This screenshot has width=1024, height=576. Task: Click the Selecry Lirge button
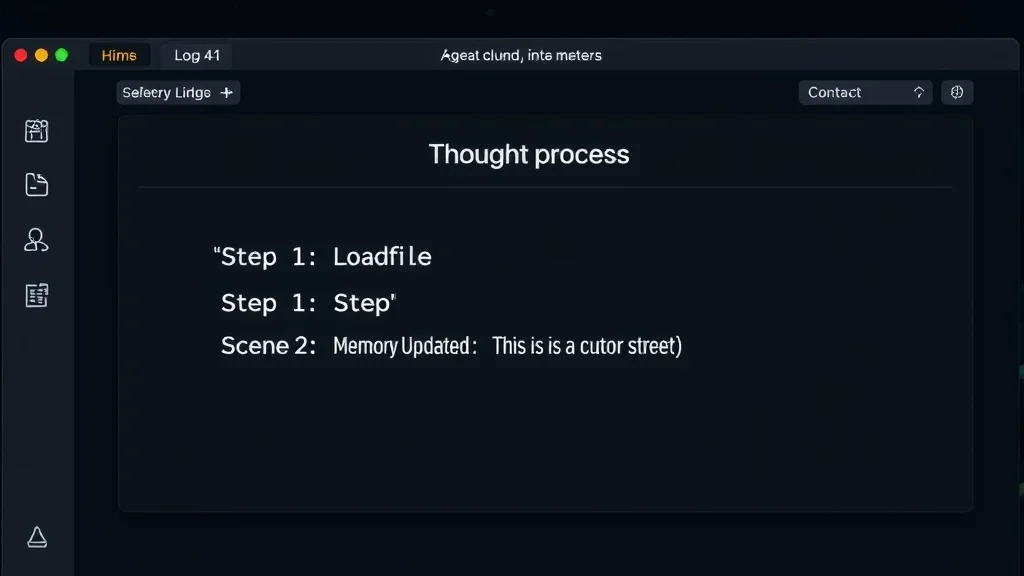tap(178, 92)
